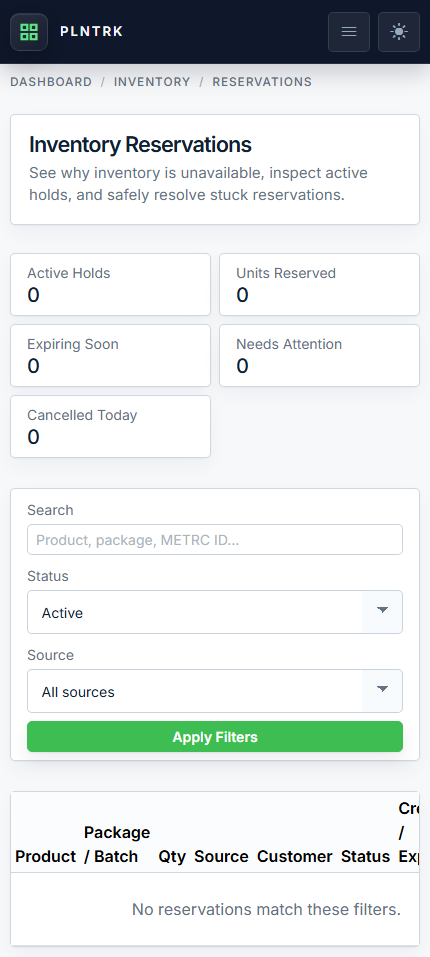Viewport: 430px width, 957px height.
Task: Toggle the light/dark theme sun icon
Action: (x=399, y=32)
